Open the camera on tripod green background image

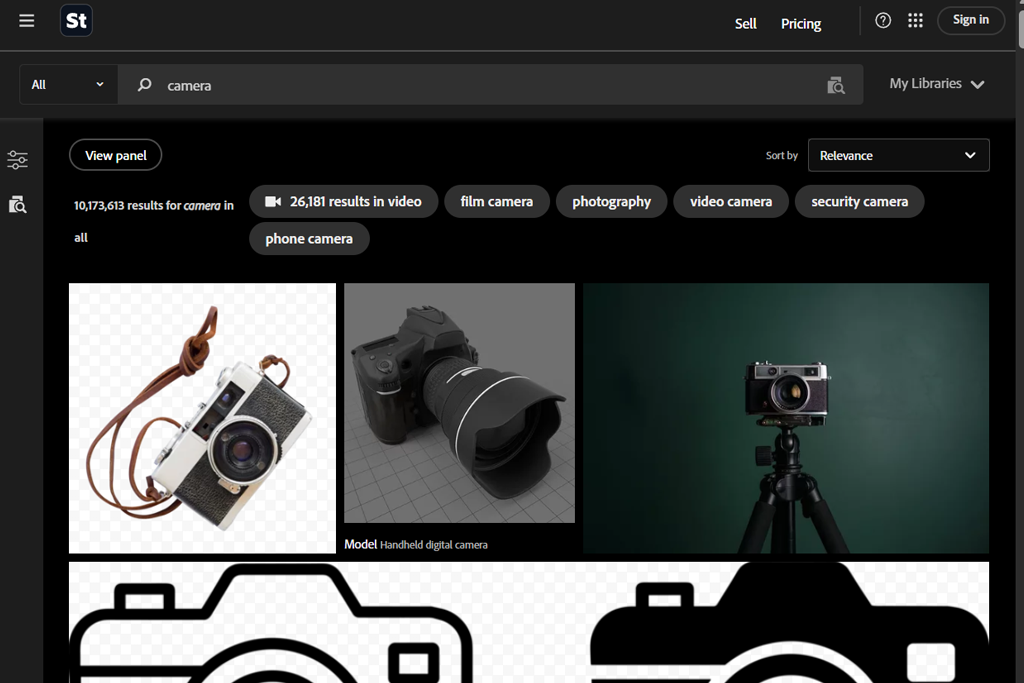point(786,418)
